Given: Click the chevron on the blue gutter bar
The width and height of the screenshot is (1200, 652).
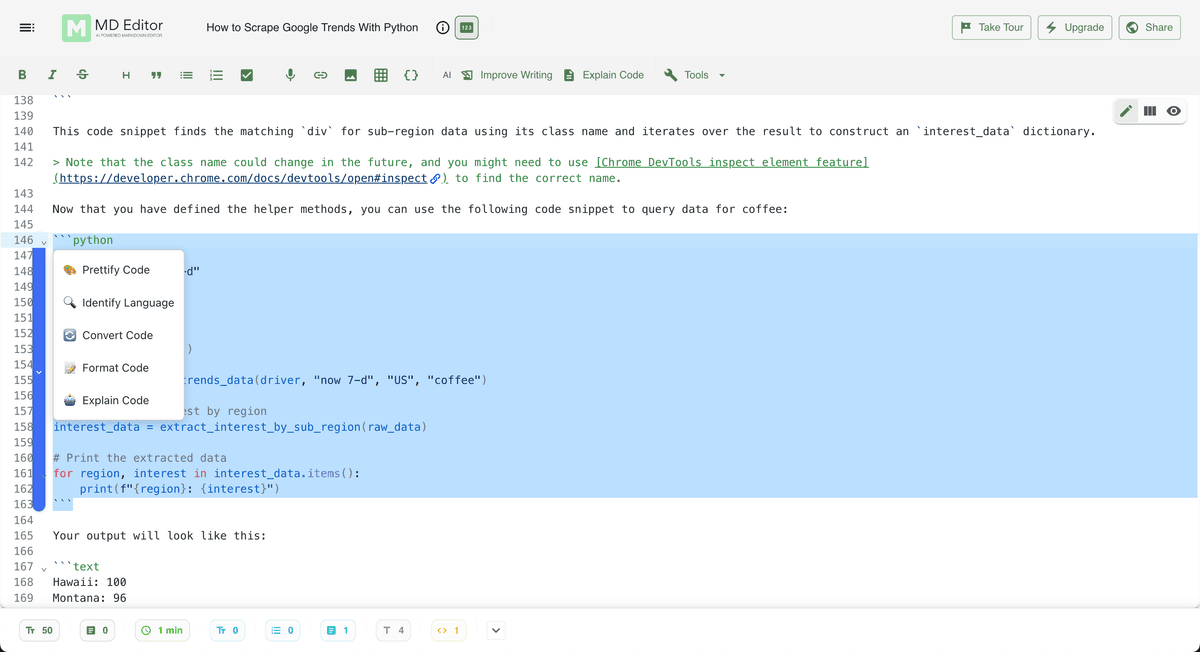Looking at the screenshot, I should pos(39,372).
